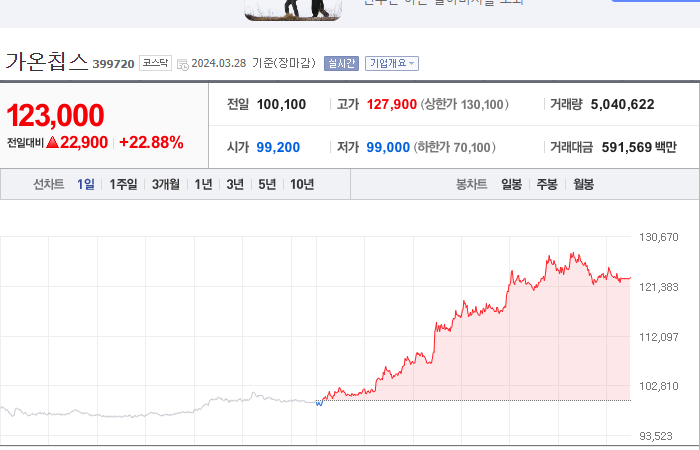Open the 월봉 candlestick chart

pyautogui.click(x=583, y=184)
